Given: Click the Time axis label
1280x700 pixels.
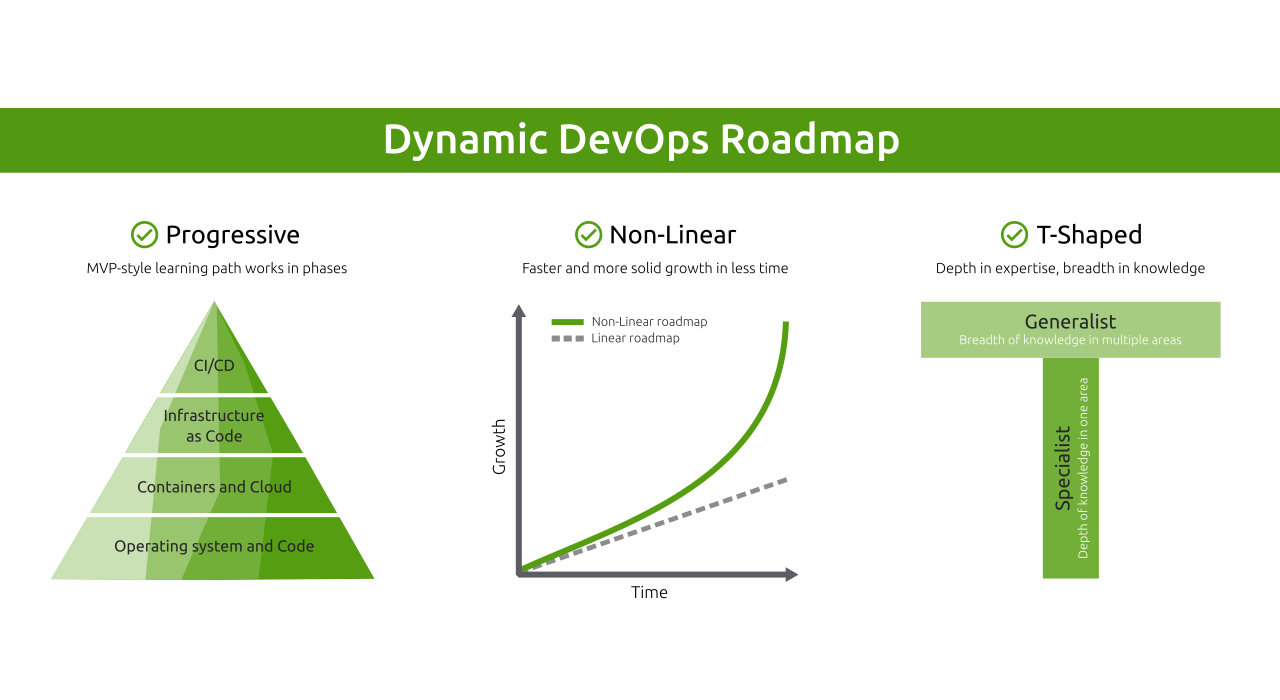Looking at the screenshot, I should click(x=649, y=593).
